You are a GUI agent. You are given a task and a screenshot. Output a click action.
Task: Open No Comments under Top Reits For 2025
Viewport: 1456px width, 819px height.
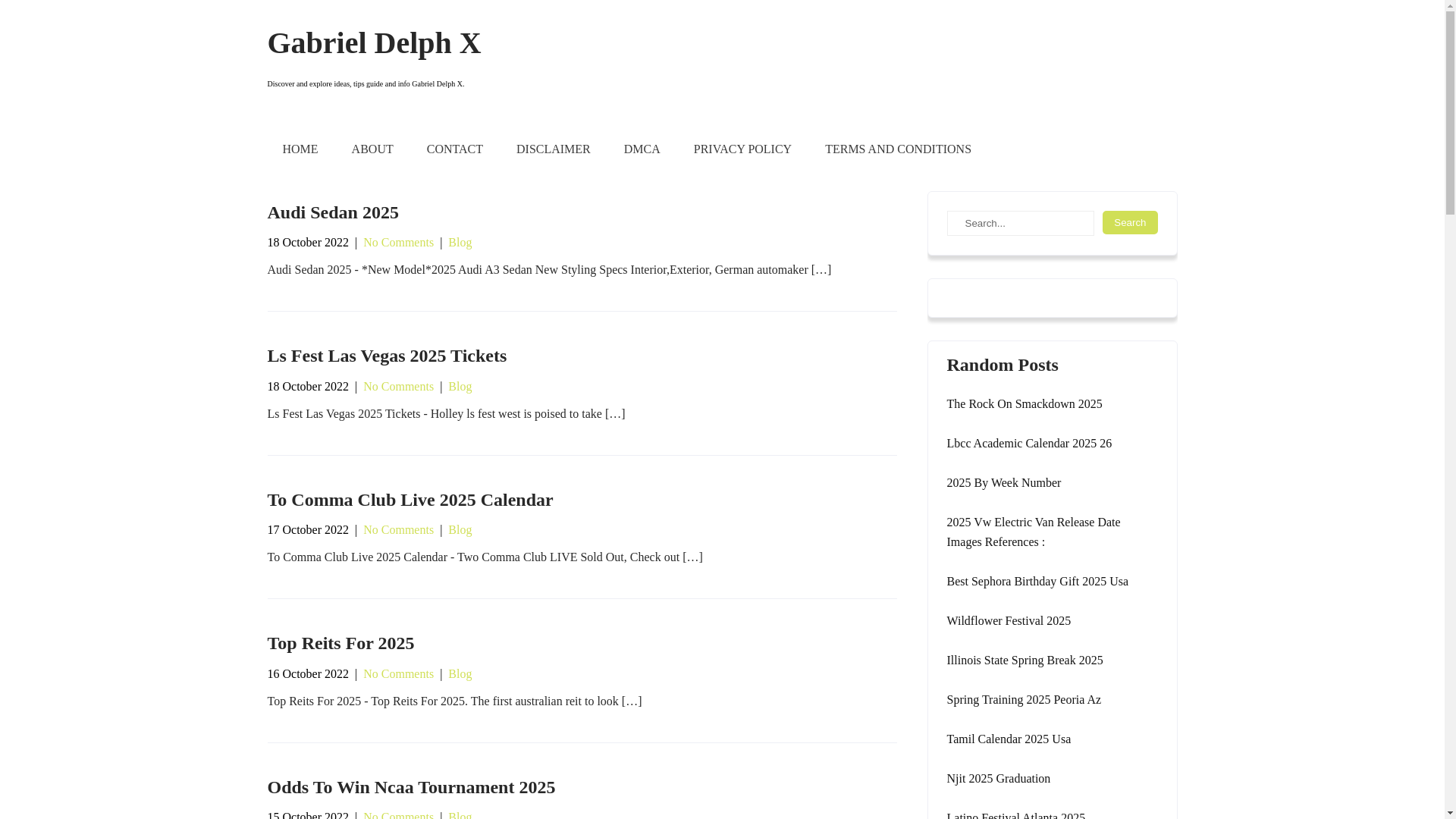[x=398, y=674]
